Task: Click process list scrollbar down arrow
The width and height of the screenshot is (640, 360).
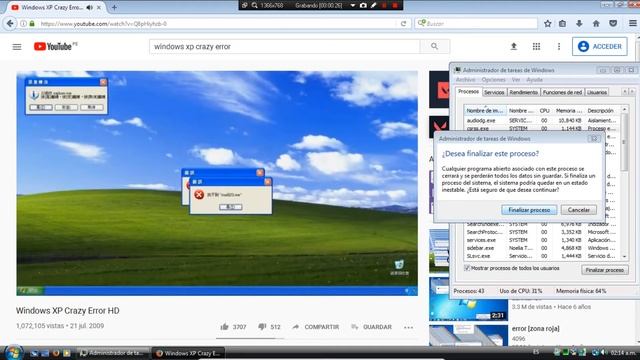Action: tap(624, 256)
